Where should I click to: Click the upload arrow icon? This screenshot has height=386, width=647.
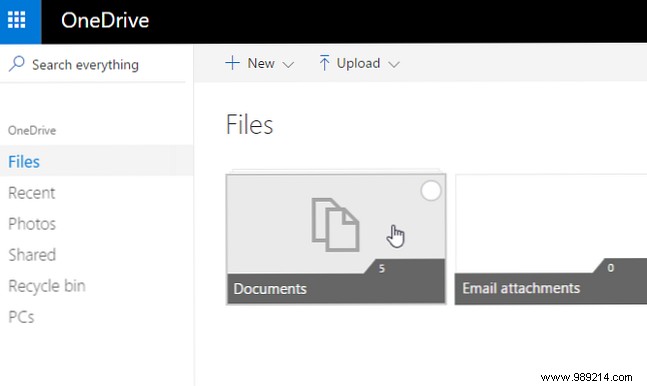pyautogui.click(x=324, y=63)
